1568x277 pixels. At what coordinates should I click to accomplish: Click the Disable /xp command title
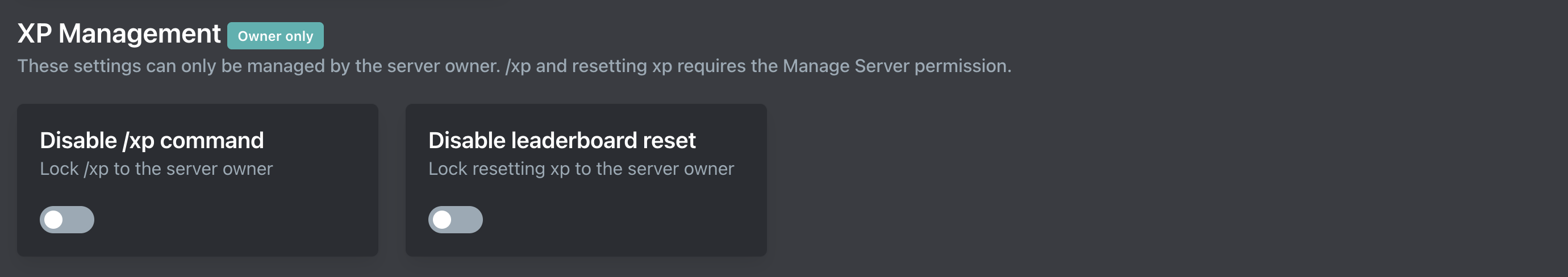(152, 141)
